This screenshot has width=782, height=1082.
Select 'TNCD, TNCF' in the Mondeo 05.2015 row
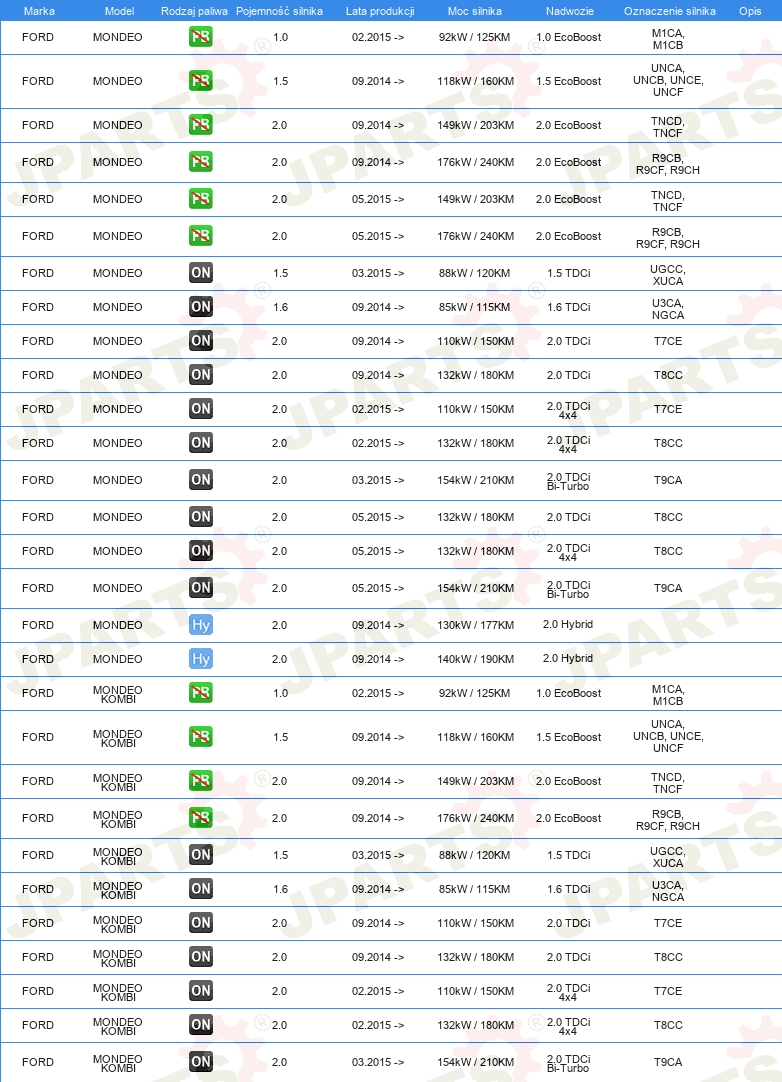(x=668, y=201)
